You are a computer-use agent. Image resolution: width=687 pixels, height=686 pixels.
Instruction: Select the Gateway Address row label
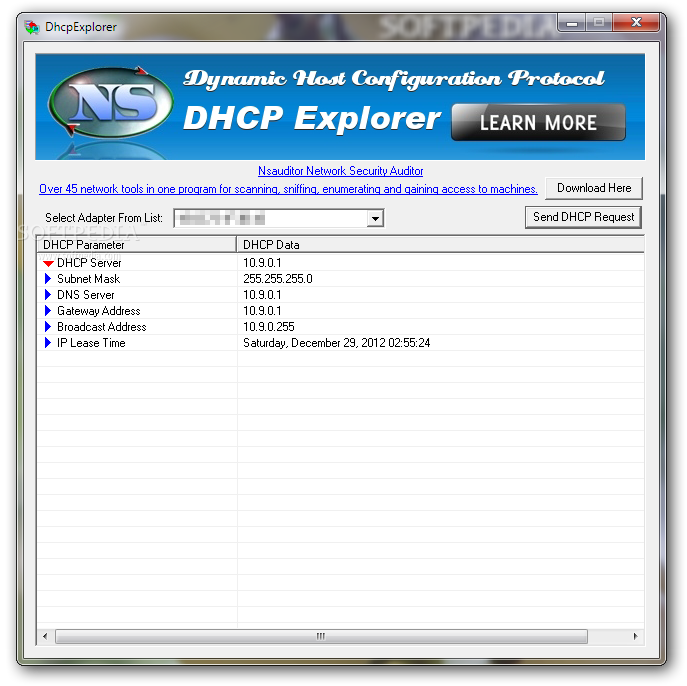(x=99, y=311)
